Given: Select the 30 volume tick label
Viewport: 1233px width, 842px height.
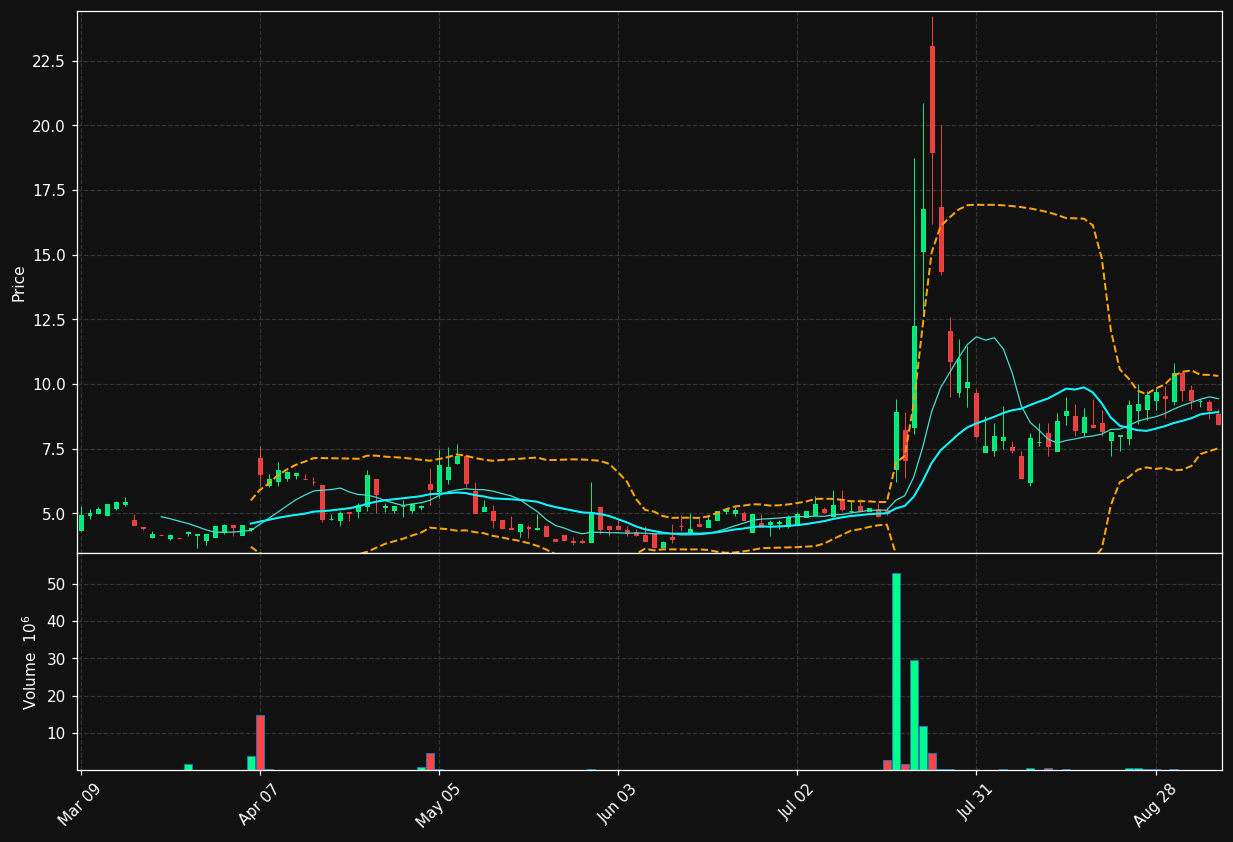Looking at the screenshot, I should tap(56, 659).
